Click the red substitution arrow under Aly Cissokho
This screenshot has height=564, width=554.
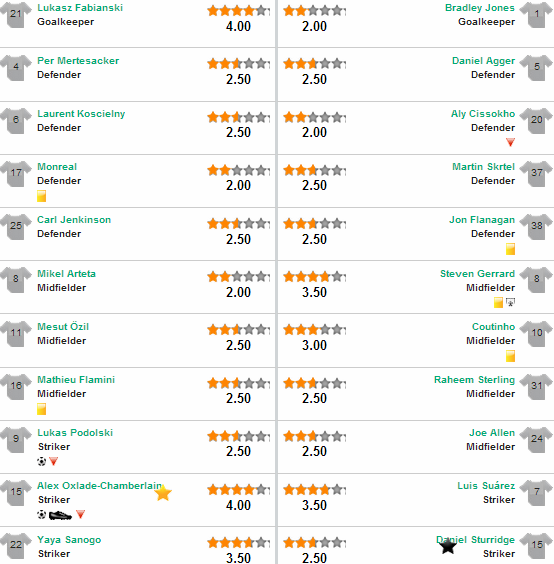coord(510,142)
